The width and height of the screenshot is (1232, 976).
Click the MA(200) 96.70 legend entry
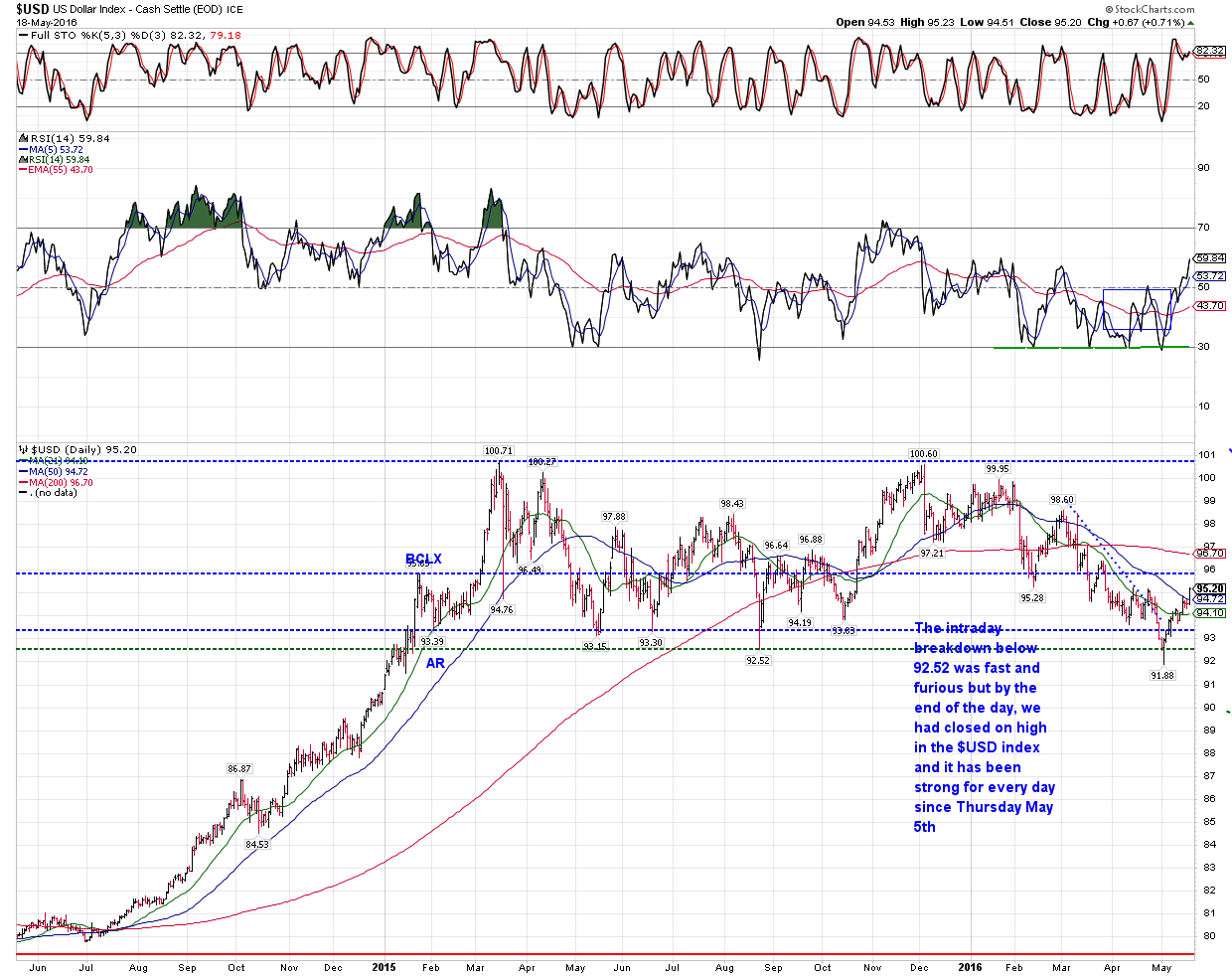point(57,483)
